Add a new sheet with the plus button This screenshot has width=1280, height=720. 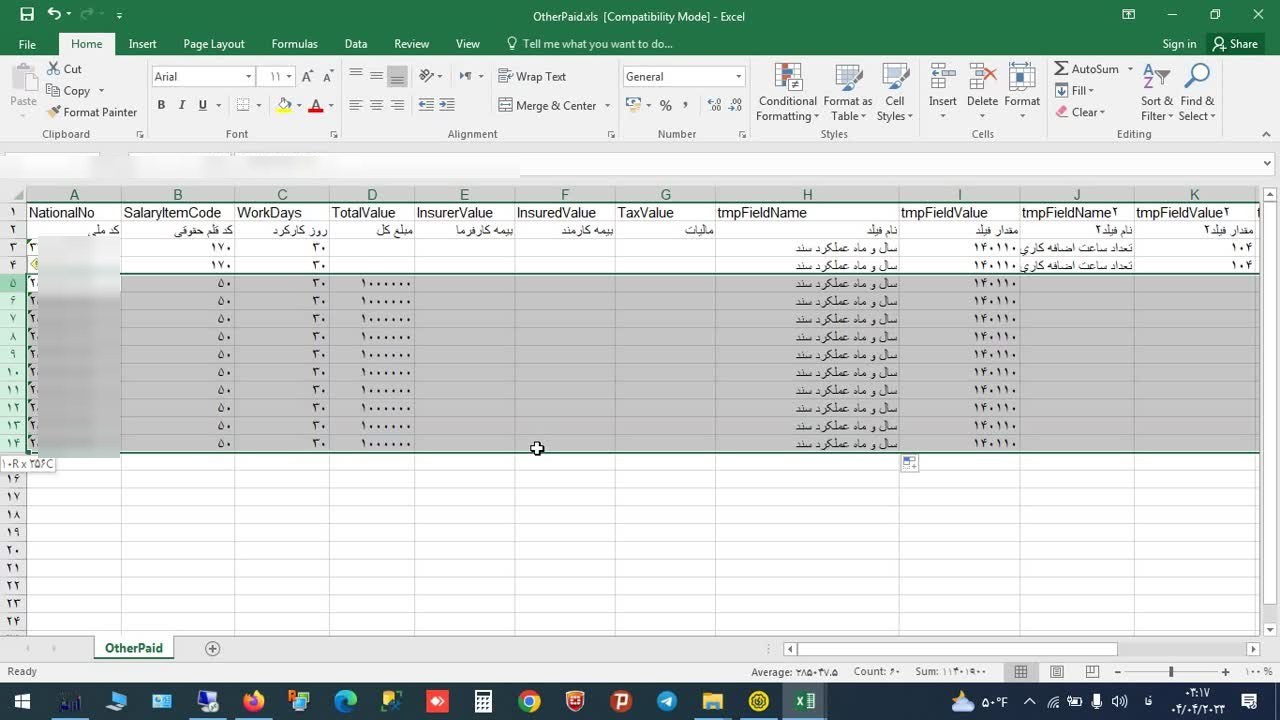[x=212, y=648]
